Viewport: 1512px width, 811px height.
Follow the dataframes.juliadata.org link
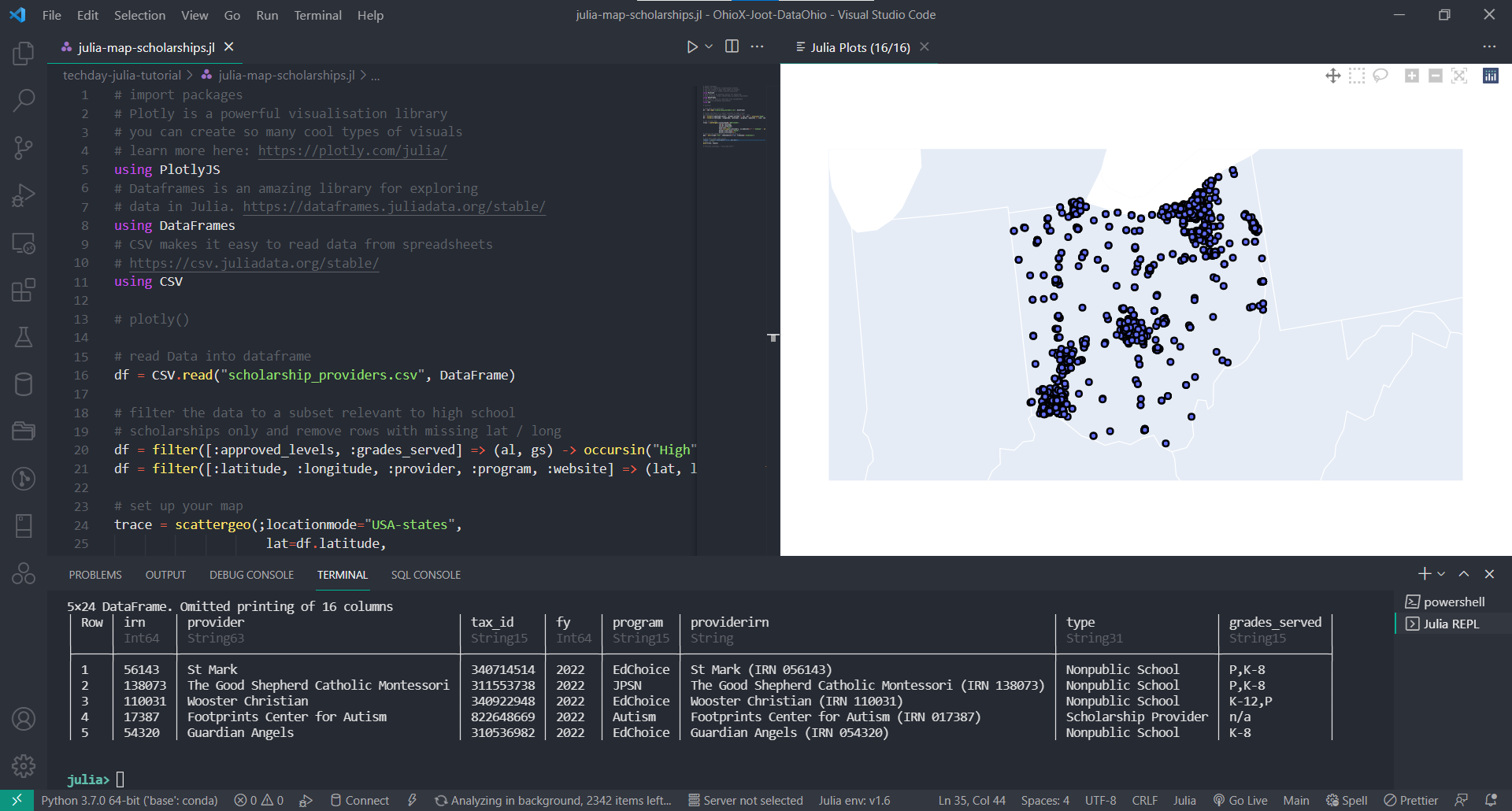[394, 206]
